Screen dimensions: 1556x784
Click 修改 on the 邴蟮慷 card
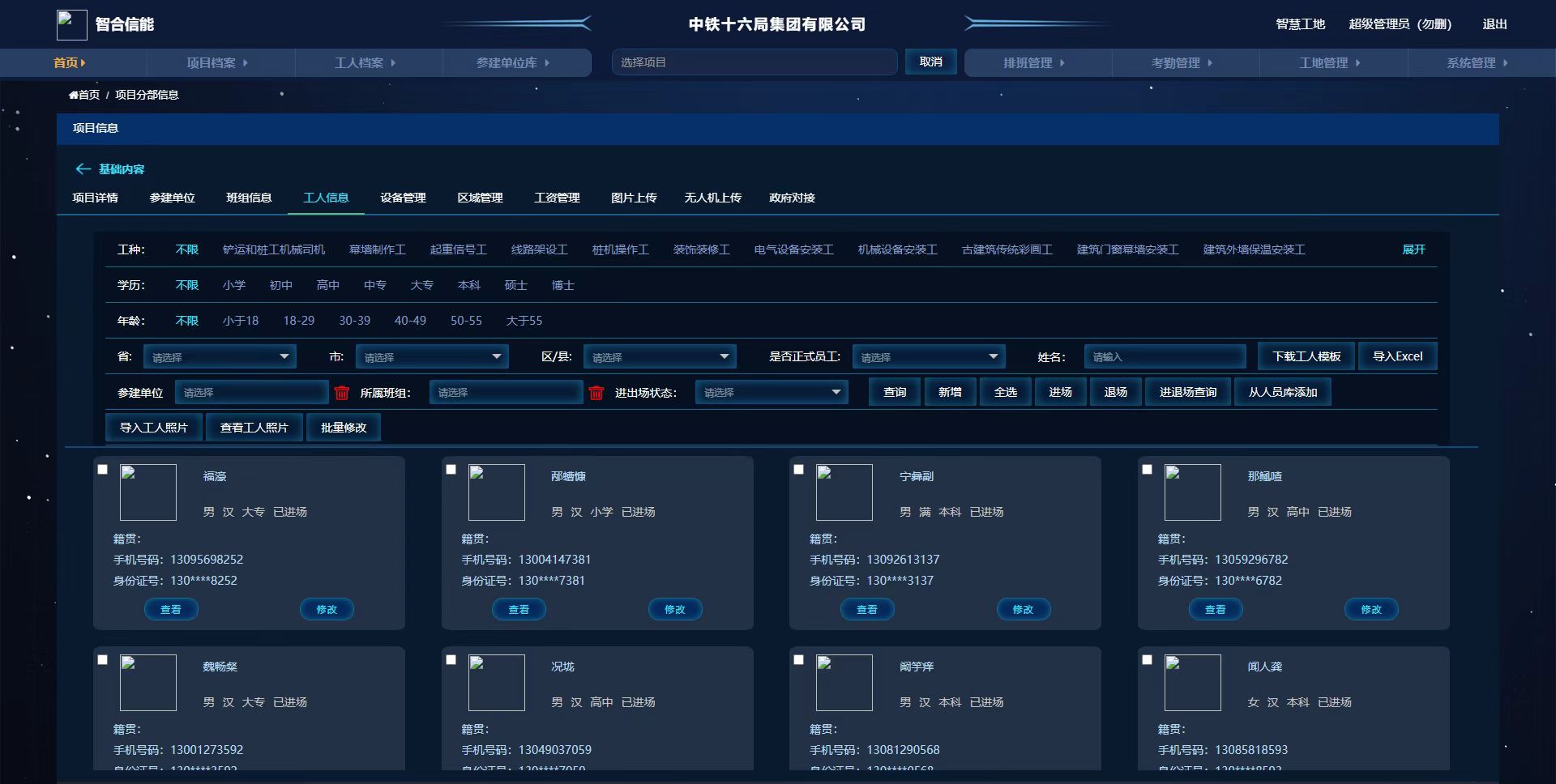coord(675,610)
